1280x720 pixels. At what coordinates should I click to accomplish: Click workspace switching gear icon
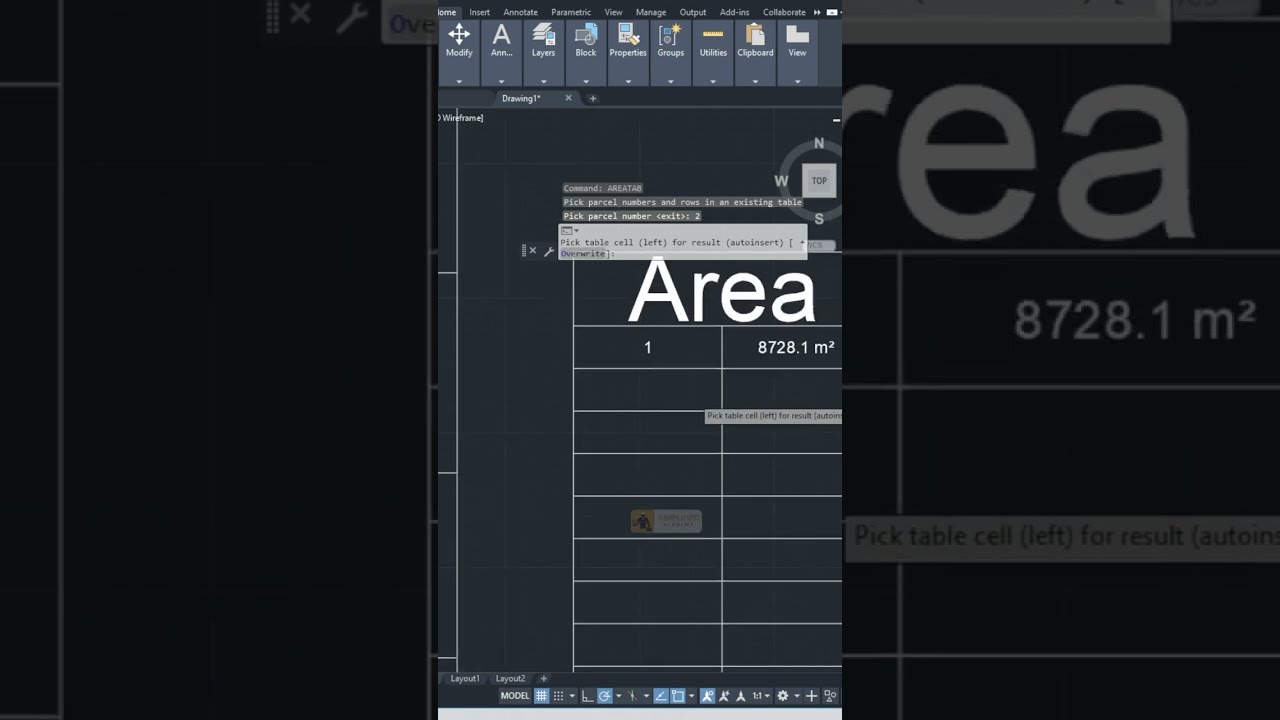click(x=782, y=696)
